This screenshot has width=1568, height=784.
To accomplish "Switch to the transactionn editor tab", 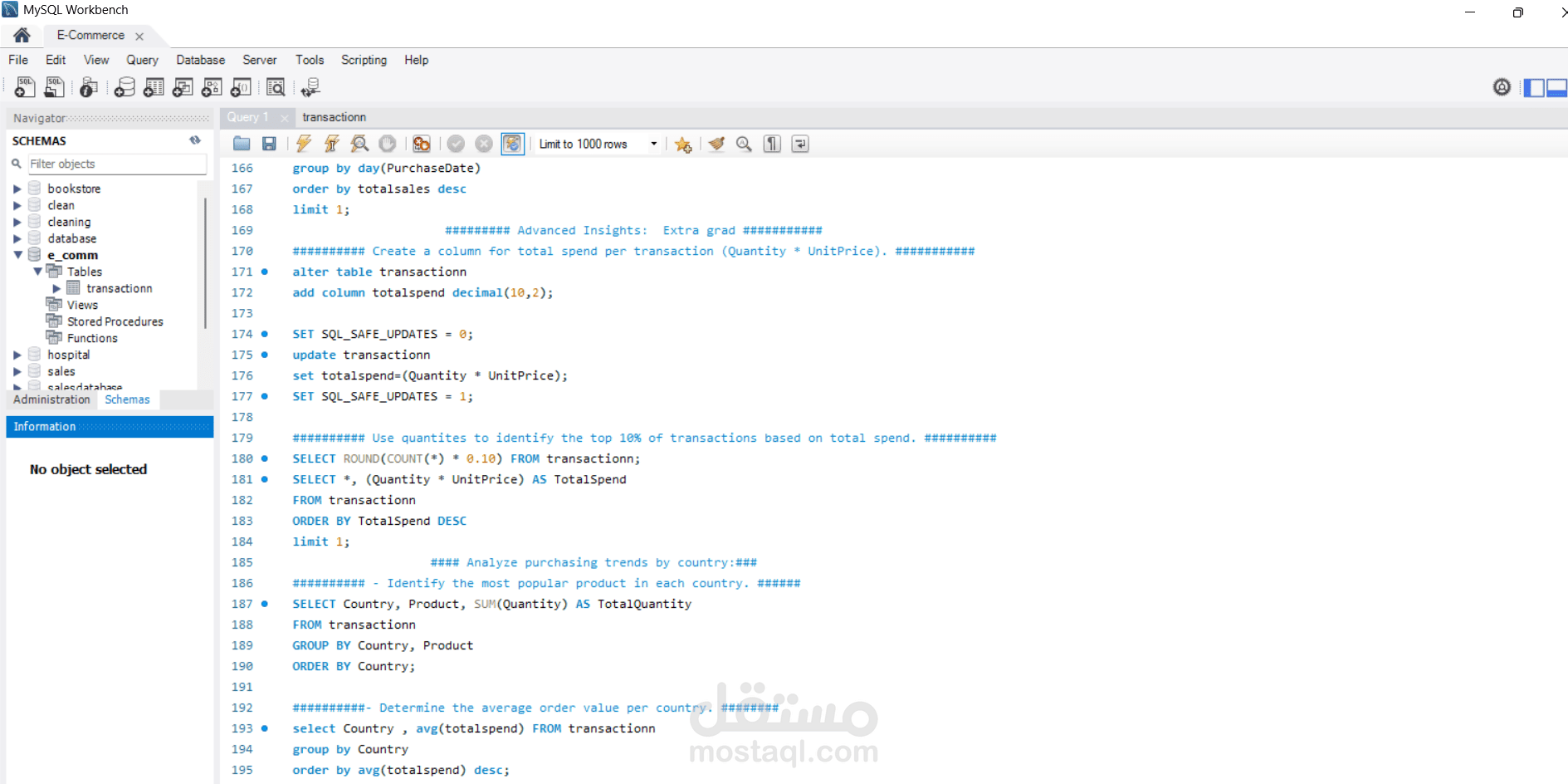I will 334,117.
